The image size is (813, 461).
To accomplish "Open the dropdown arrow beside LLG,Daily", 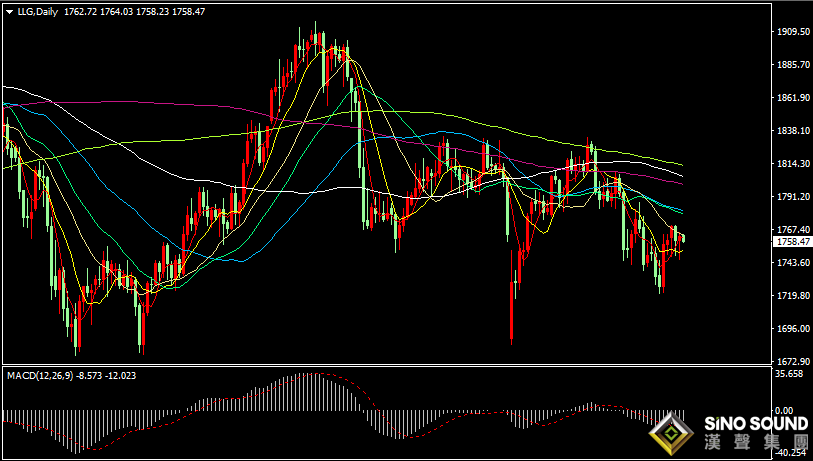I will click(x=9, y=11).
